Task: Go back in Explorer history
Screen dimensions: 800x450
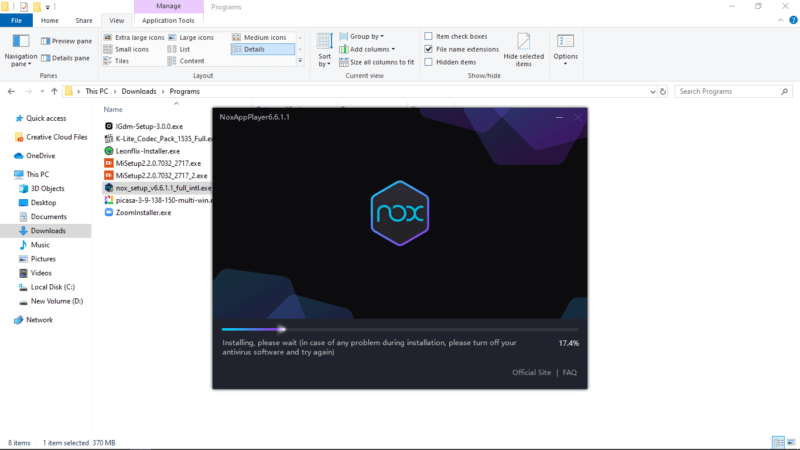Action: 11,91
